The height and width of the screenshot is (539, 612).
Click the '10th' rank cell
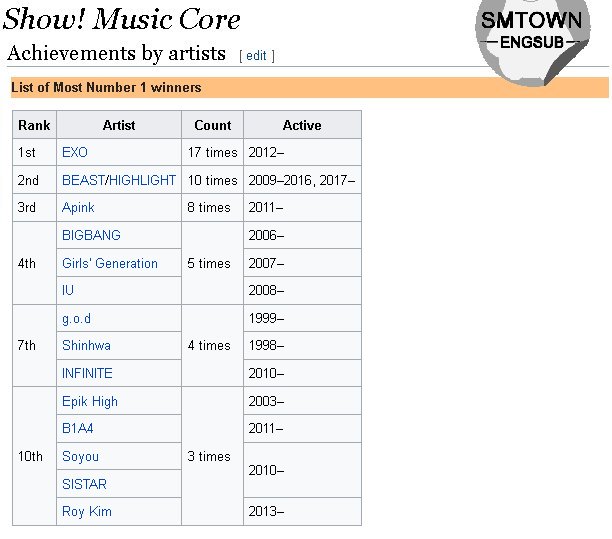(34, 456)
